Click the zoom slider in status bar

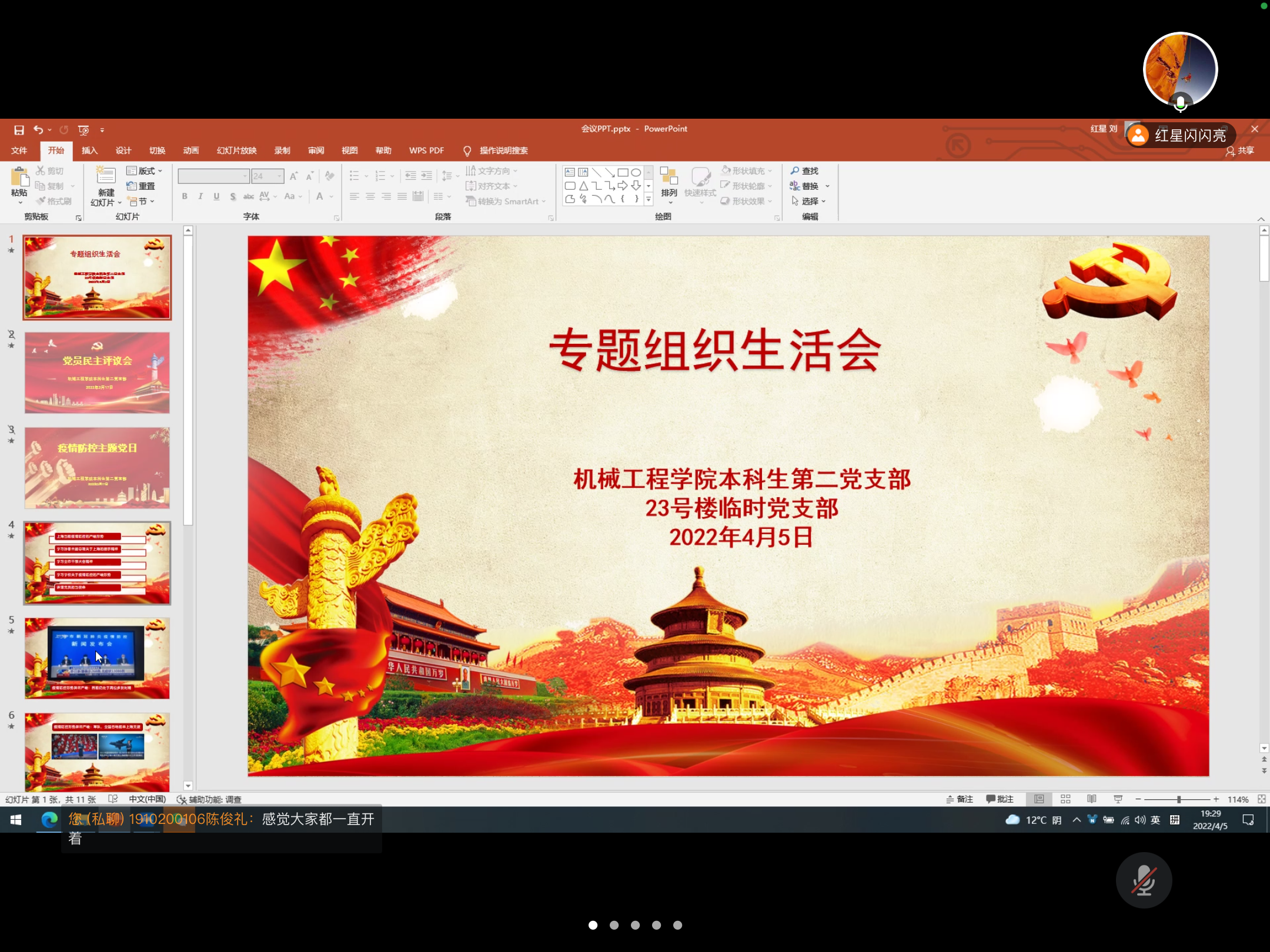[x=1178, y=799]
